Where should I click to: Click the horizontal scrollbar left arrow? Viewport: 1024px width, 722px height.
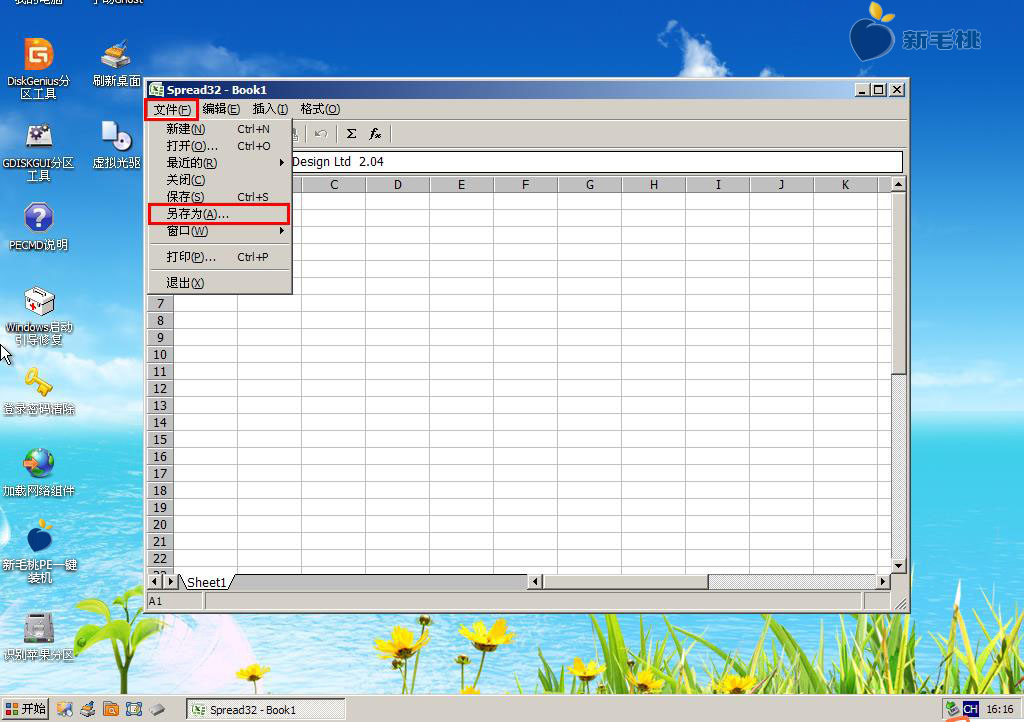coord(535,581)
